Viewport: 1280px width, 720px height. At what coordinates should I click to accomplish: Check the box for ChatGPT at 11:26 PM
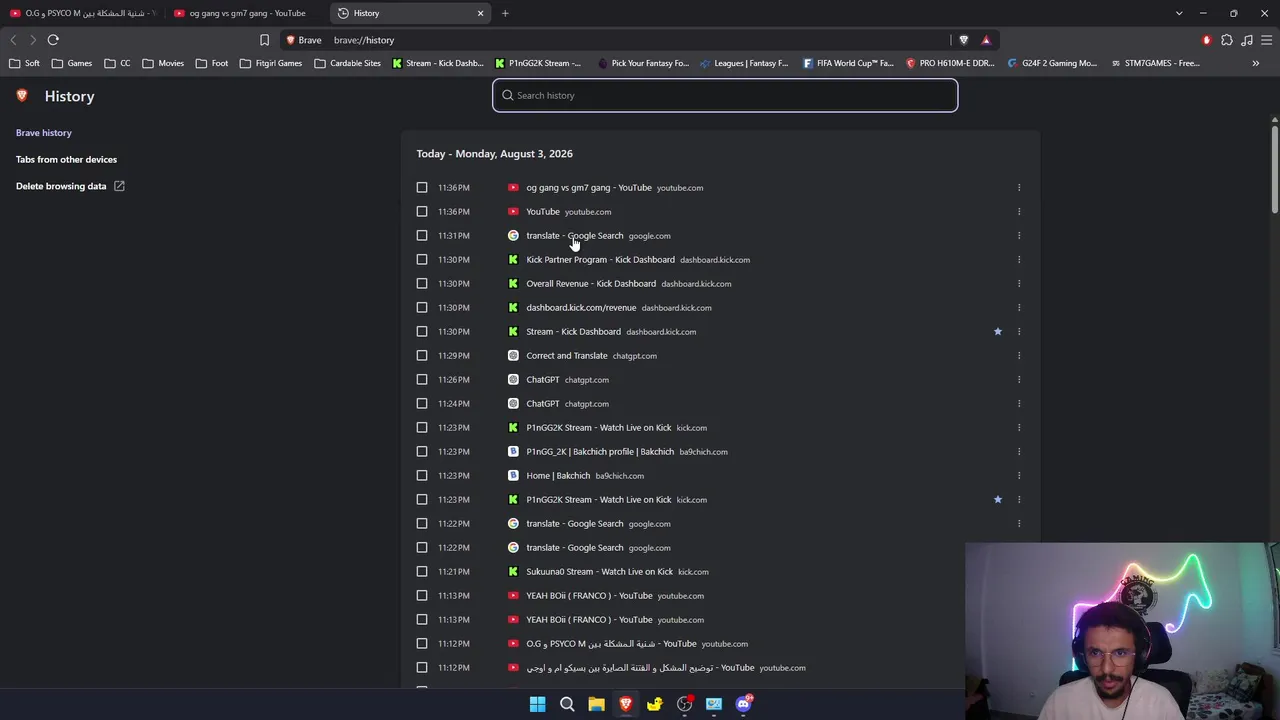coord(422,380)
